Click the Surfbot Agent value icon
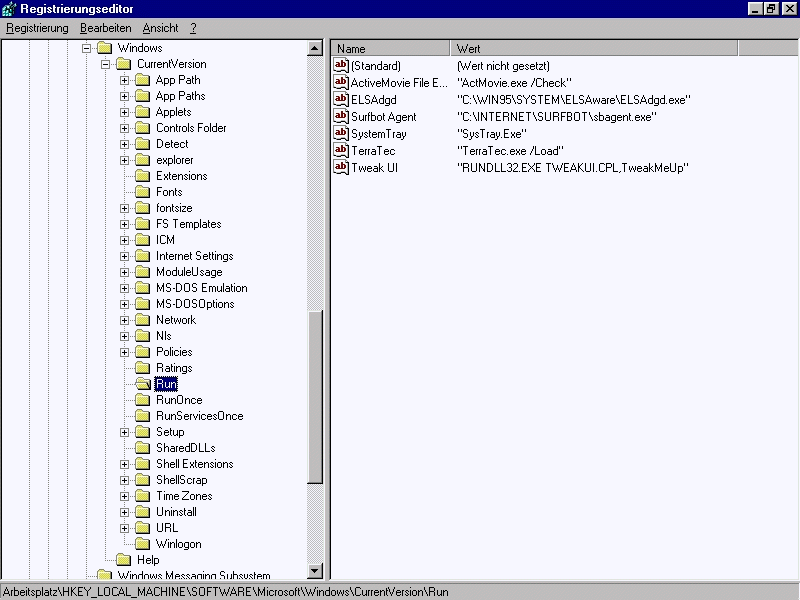This screenshot has width=800, height=600. (341, 116)
